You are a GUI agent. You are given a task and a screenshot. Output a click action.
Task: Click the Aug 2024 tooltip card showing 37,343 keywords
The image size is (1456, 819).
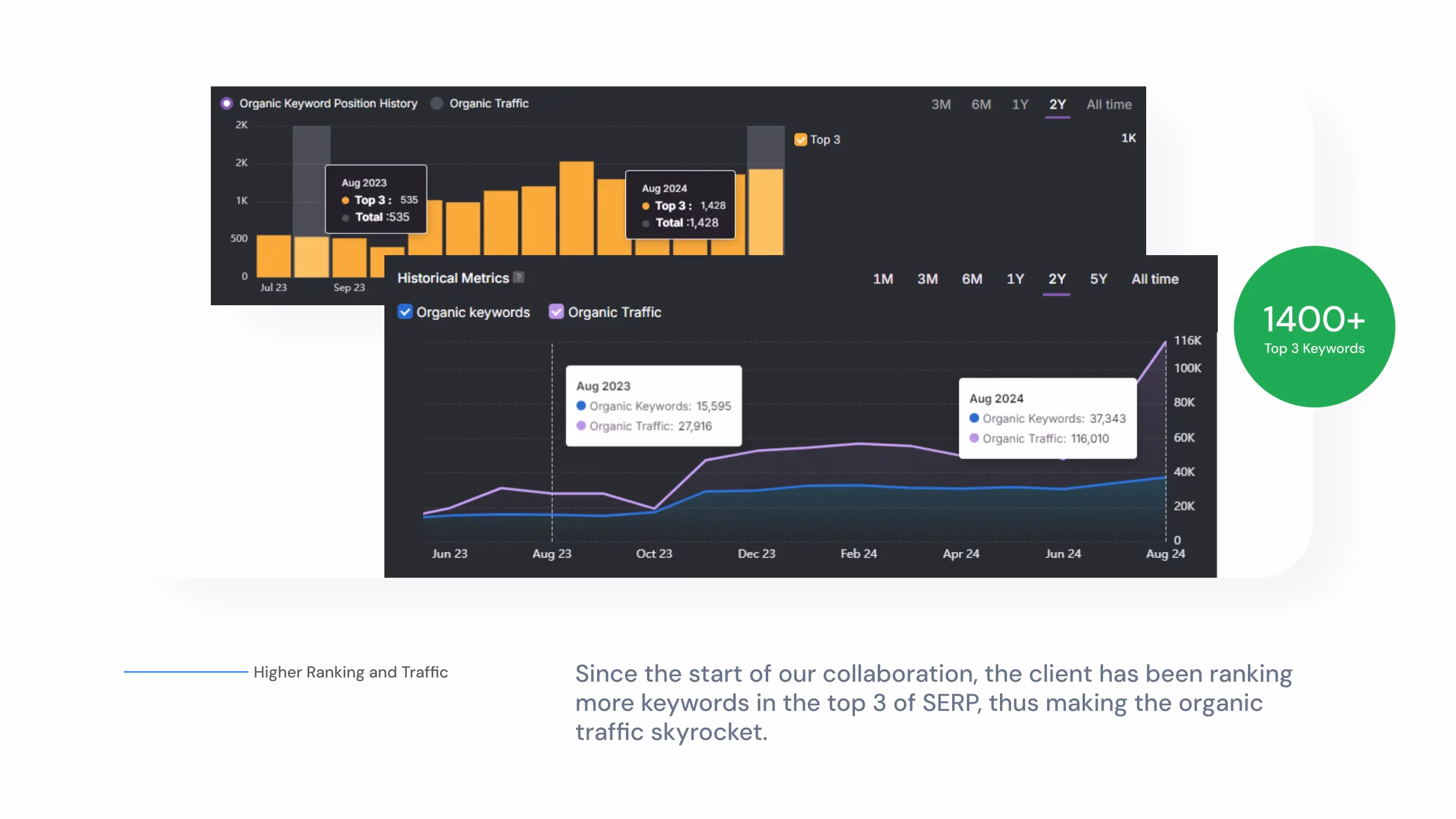pos(1047,418)
